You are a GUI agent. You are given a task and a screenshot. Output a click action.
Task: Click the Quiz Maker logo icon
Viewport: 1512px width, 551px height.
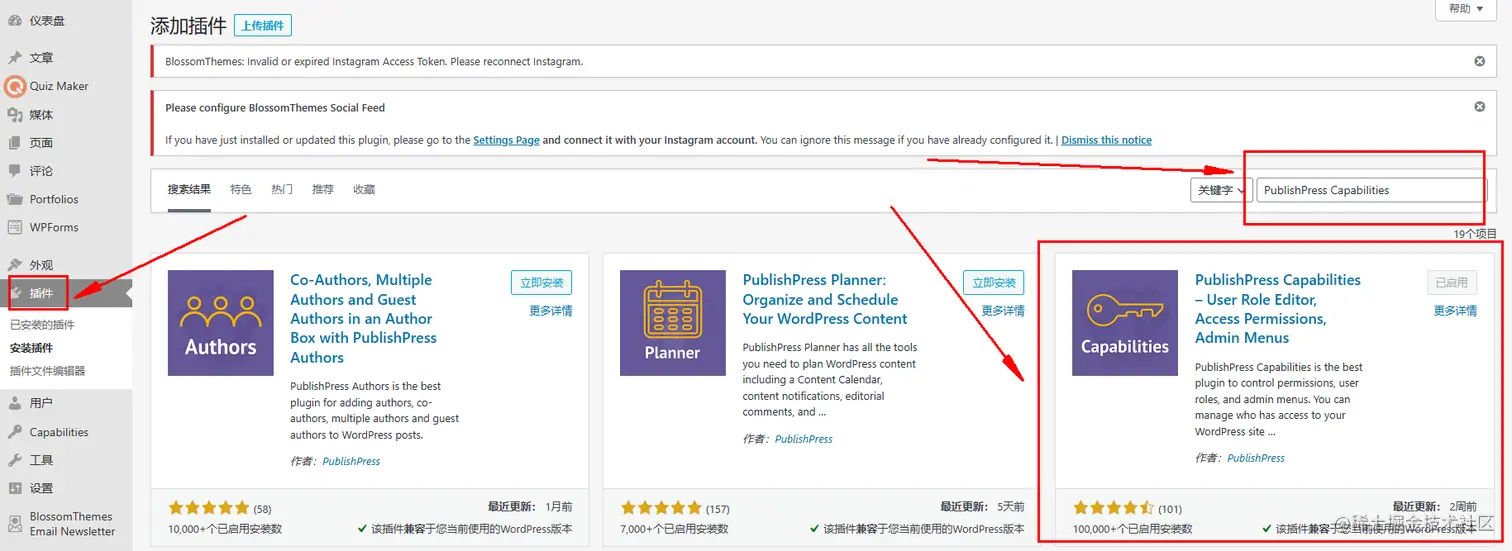click(15, 86)
